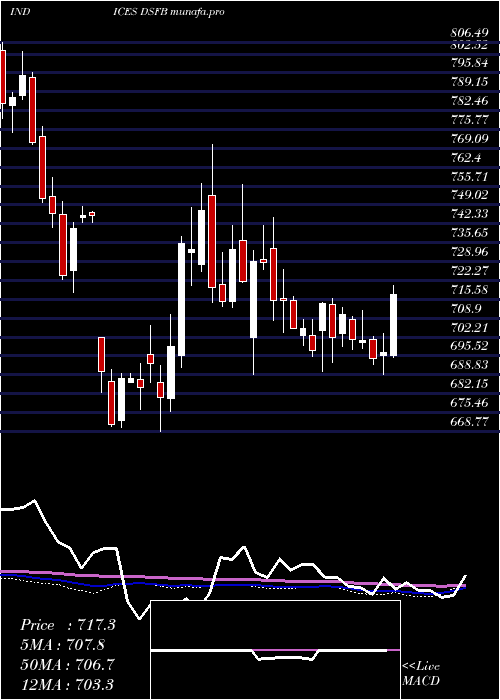Click the 668.77 price label
The image size is (500, 700).
469,421
